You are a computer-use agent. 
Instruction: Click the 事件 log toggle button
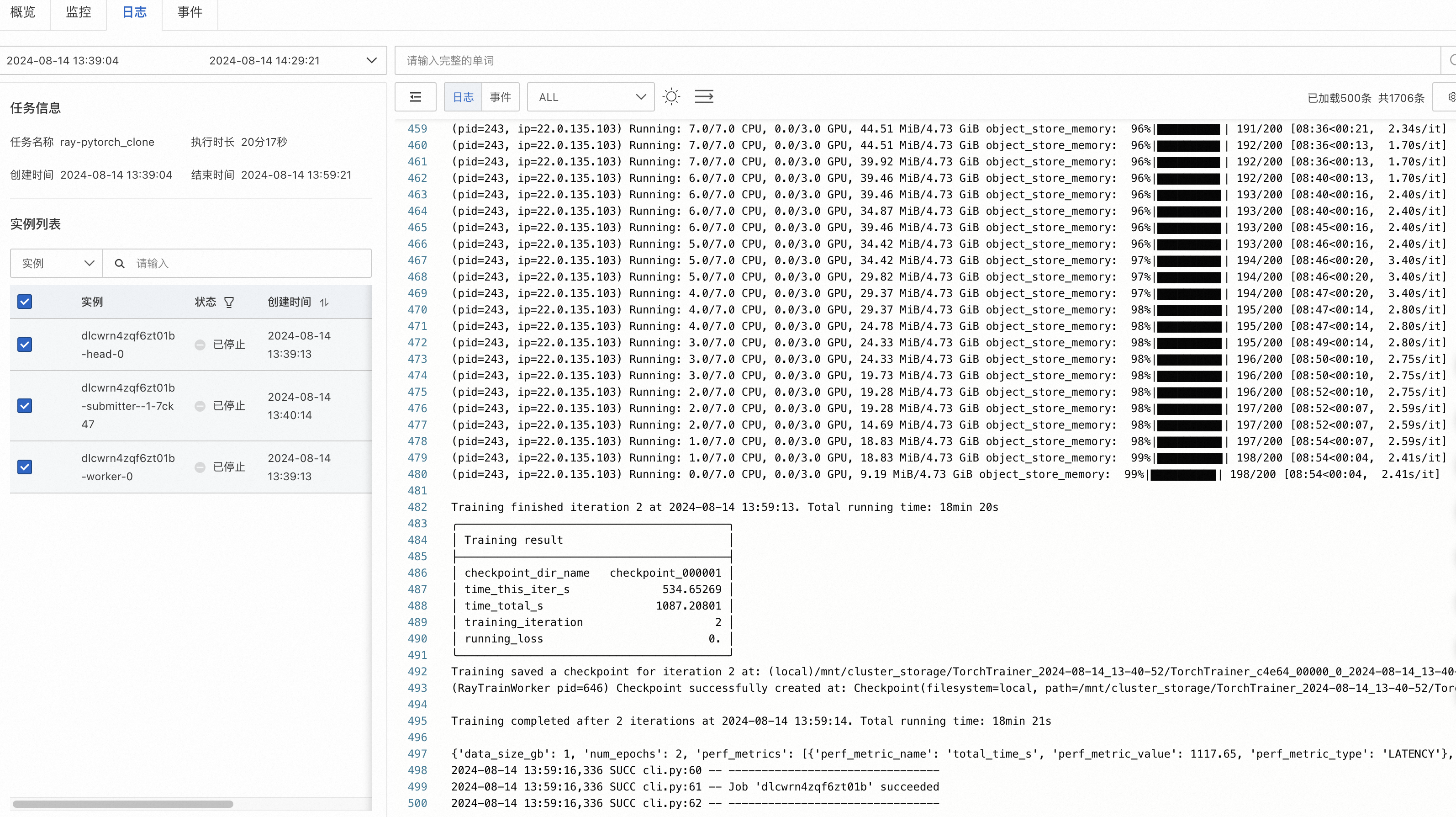(x=500, y=97)
